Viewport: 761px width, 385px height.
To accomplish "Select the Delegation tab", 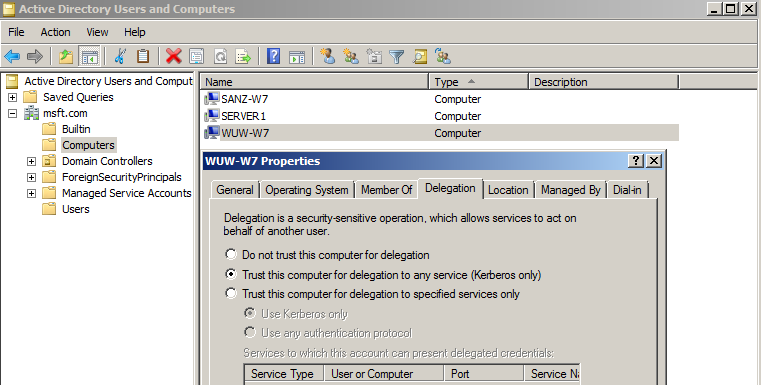I will 450,188.
